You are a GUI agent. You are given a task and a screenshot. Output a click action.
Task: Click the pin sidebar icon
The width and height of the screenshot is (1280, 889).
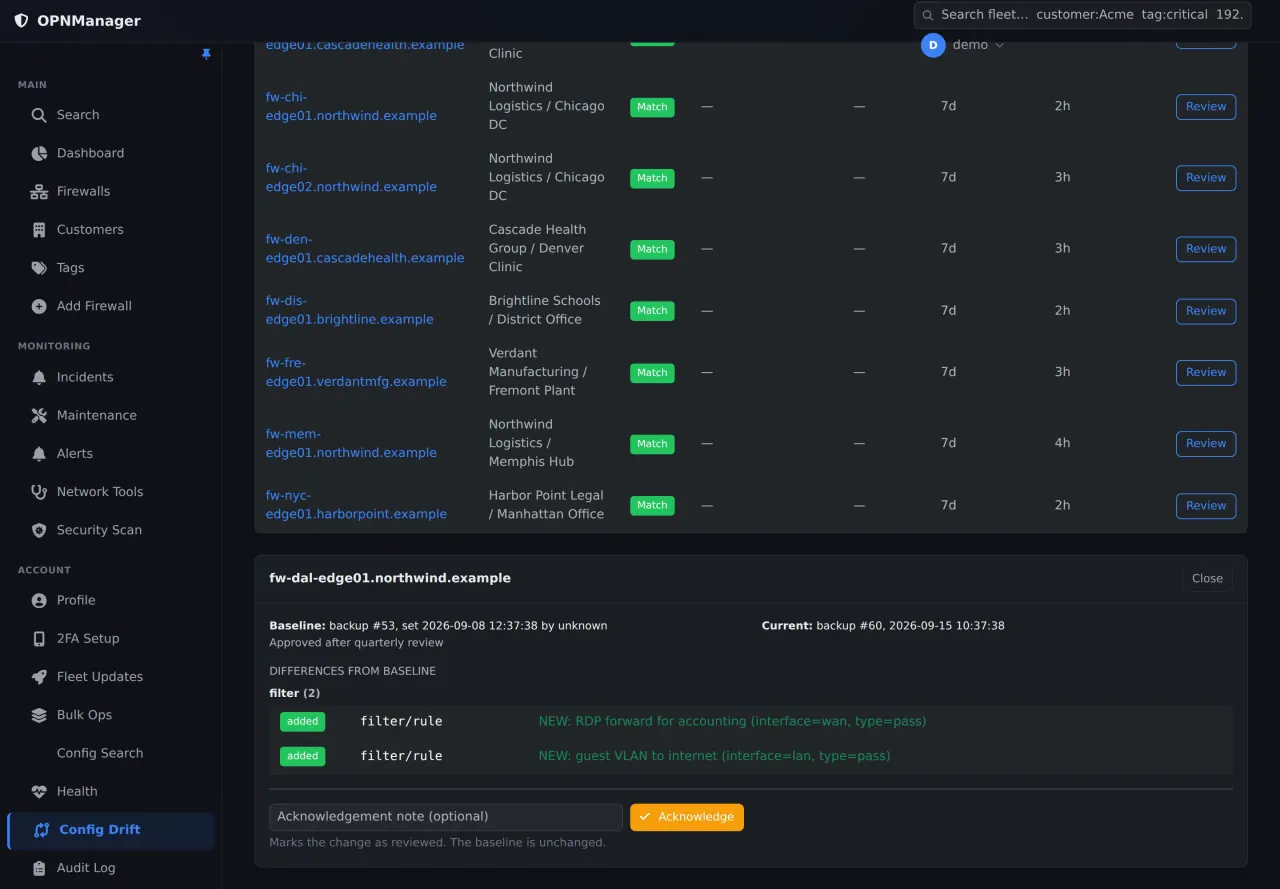pos(206,54)
